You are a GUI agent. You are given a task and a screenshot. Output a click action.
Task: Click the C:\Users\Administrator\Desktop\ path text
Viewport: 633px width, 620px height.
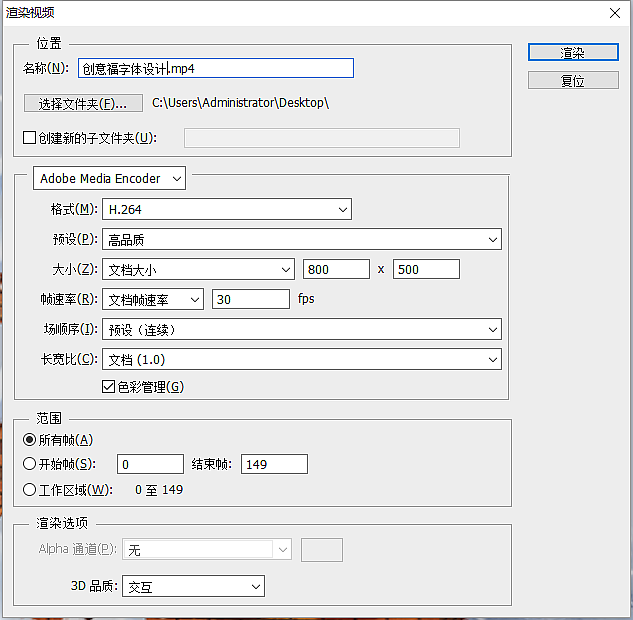pyautogui.click(x=241, y=103)
